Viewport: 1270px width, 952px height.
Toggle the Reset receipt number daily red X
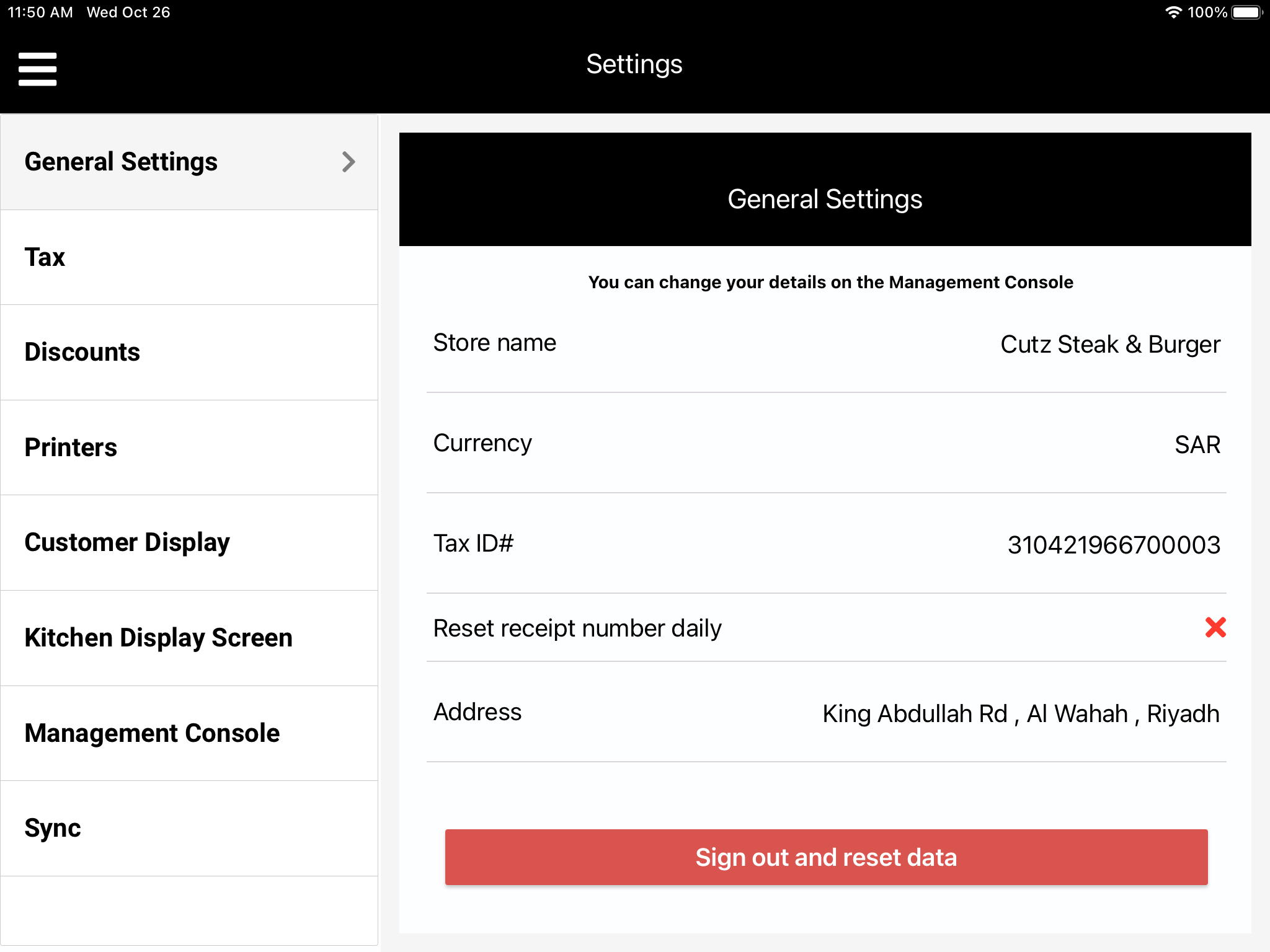pyautogui.click(x=1215, y=627)
